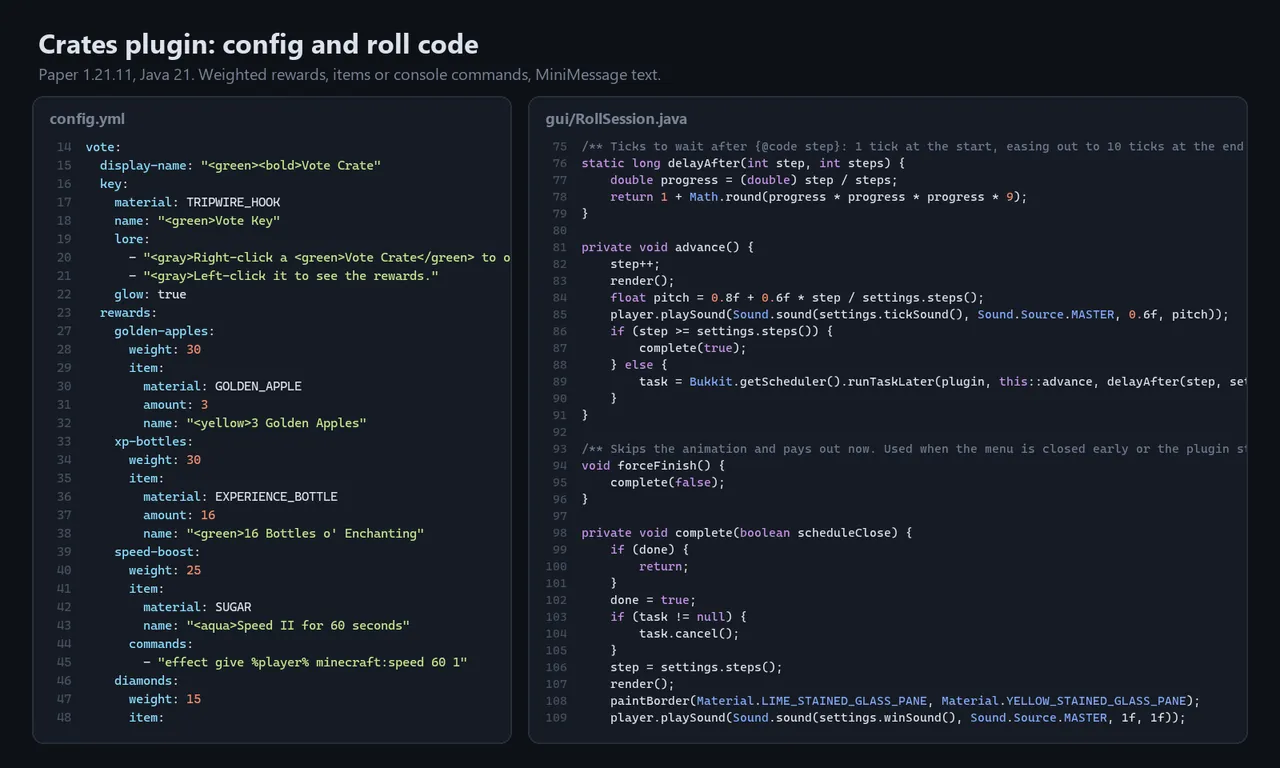Image resolution: width=1280 pixels, height=768 pixels.
Task: Click the "material: EXPERIENCE_BOTTLE" line
Action: click(240, 497)
